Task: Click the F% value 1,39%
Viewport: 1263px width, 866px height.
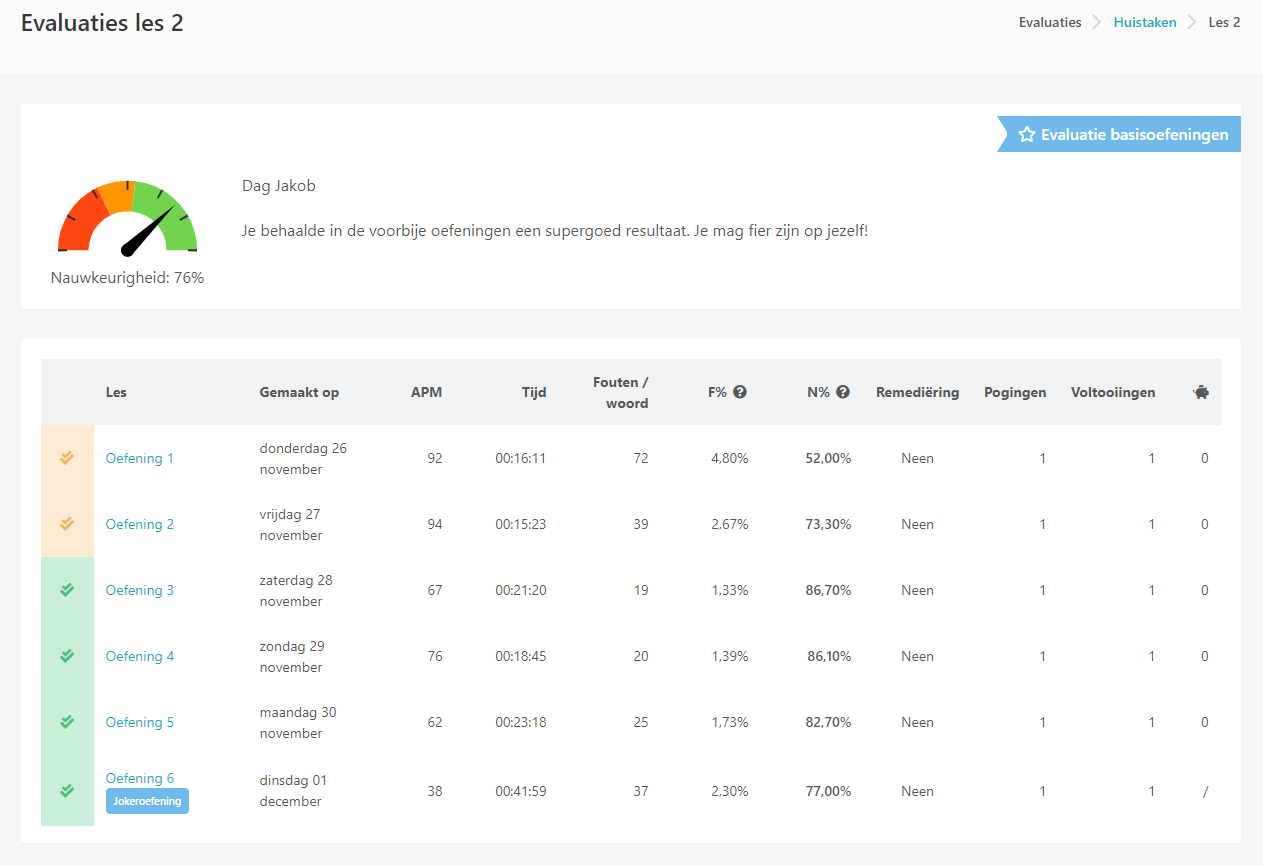Action: pyautogui.click(x=730, y=656)
